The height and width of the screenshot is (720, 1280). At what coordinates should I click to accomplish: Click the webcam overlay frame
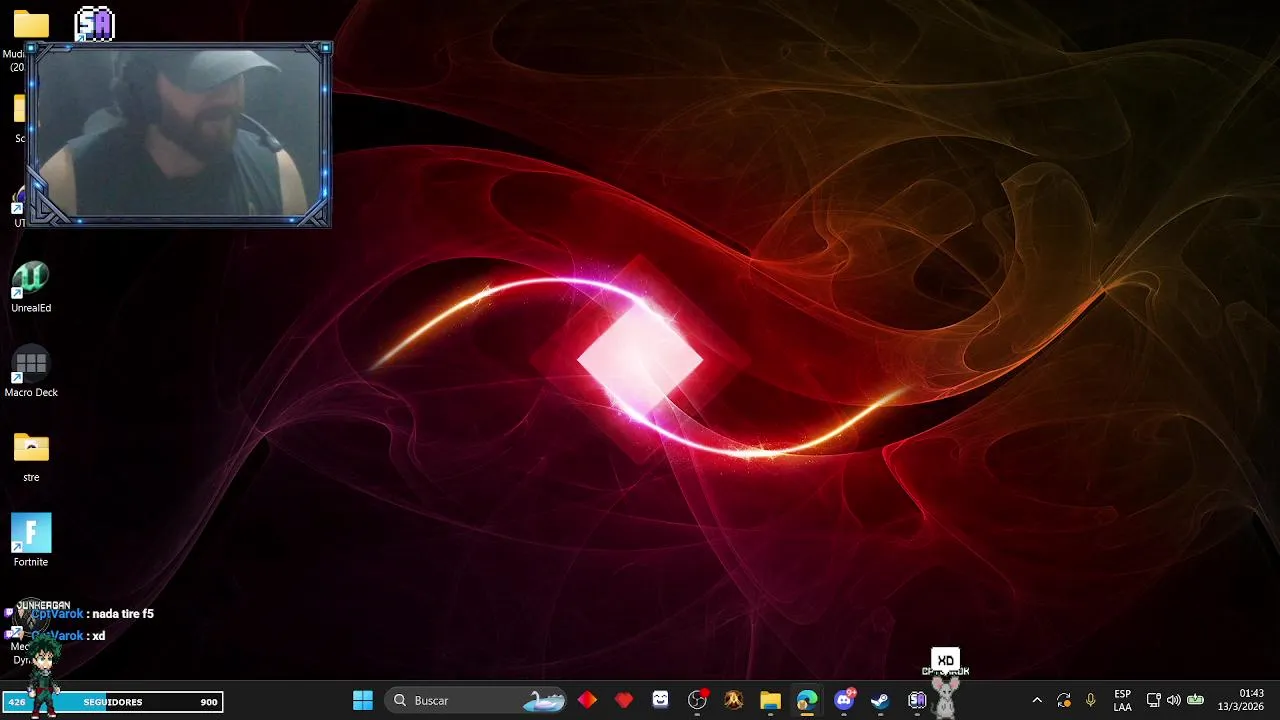(x=179, y=134)
